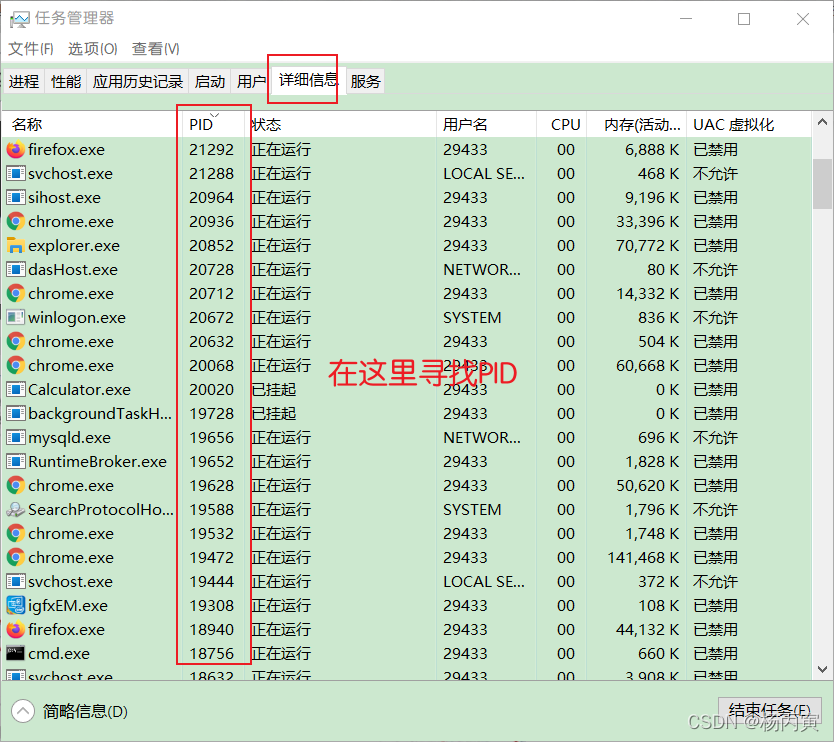Click the scrollbar down arrow
834x742 pixels.
tap(822, 669)
